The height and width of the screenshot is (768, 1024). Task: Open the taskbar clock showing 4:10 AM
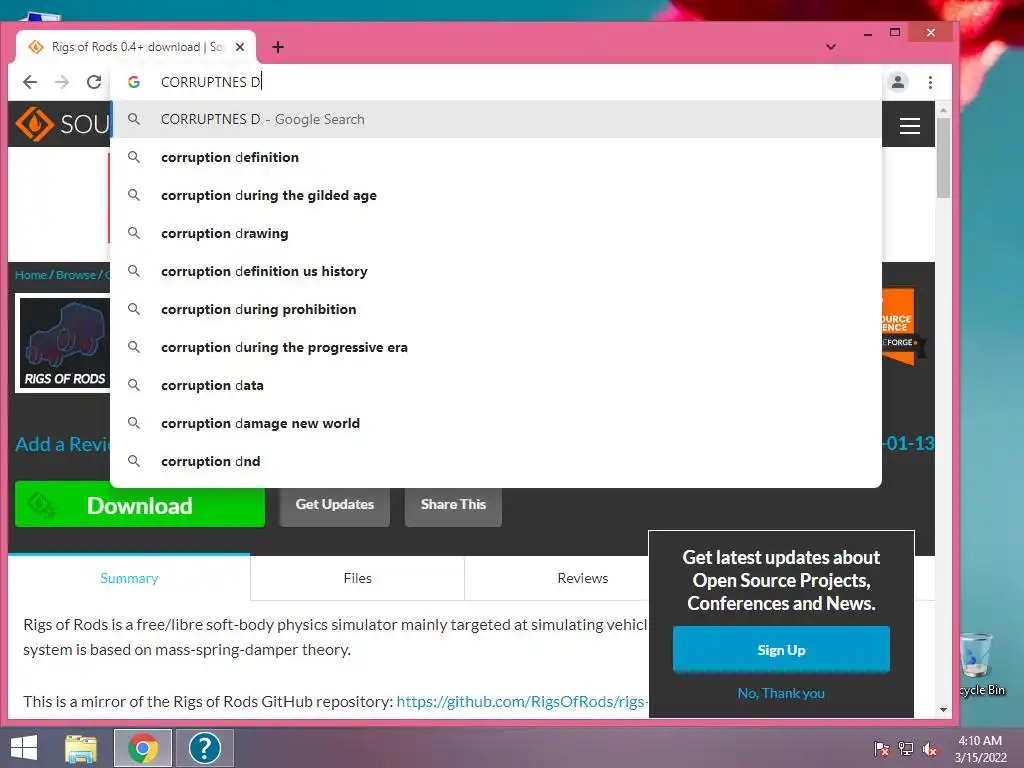980,749
